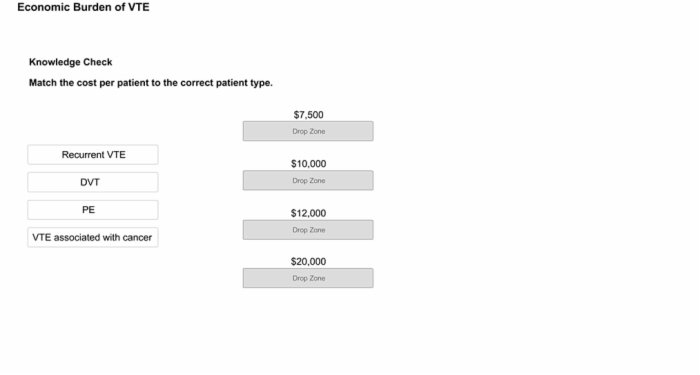
Task: Select the VTE associated with cancer card
Action: click(x=93, y=238)
